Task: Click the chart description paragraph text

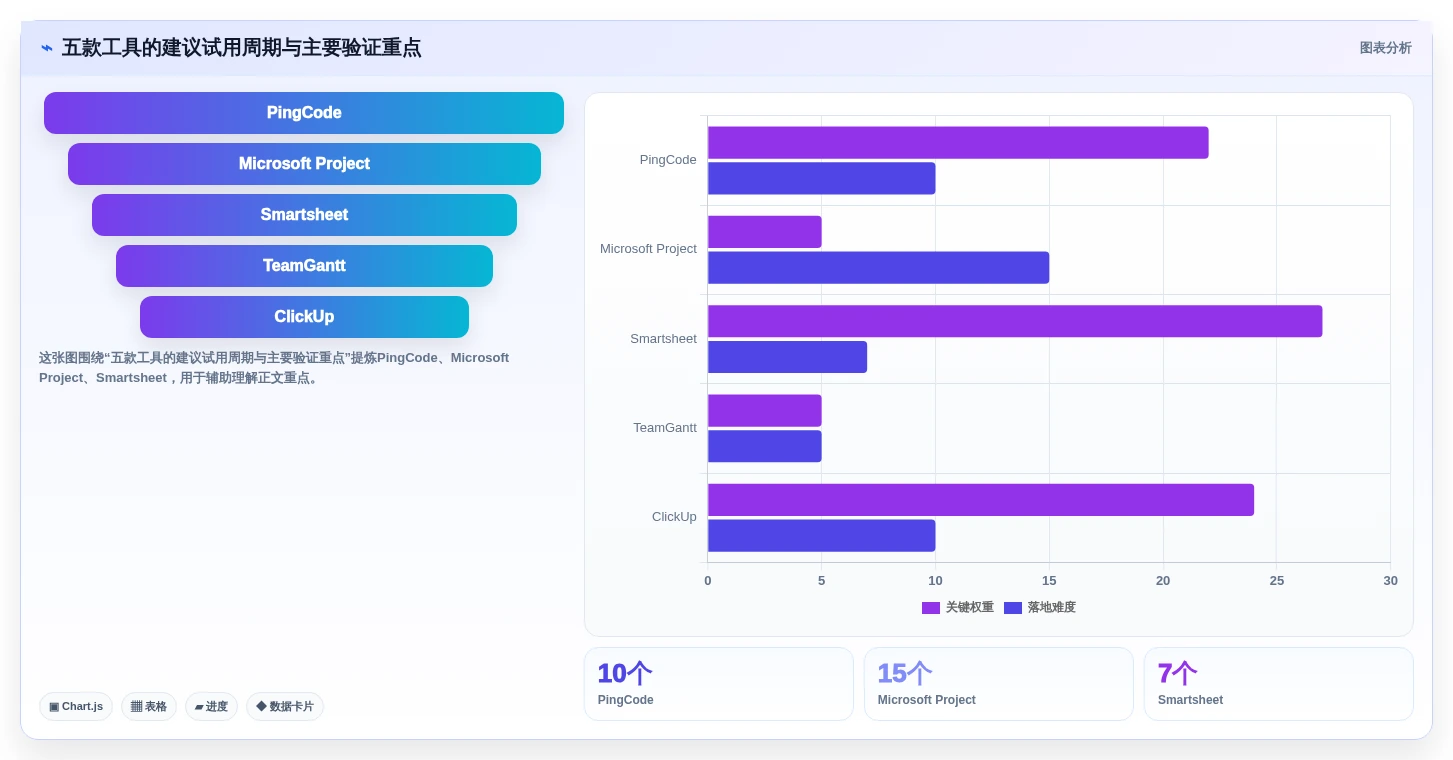Action: pyautogui.click(x=275, y=368)
